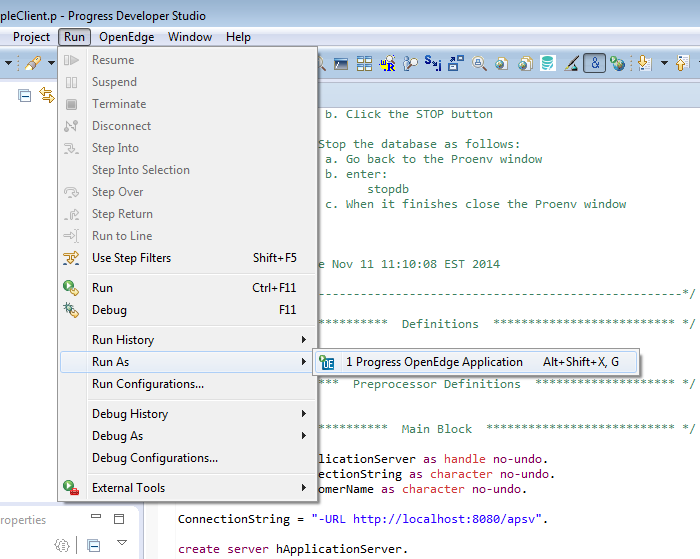Open the Help menu
This screenshot has width=700, height=559.
coord(238,37)
